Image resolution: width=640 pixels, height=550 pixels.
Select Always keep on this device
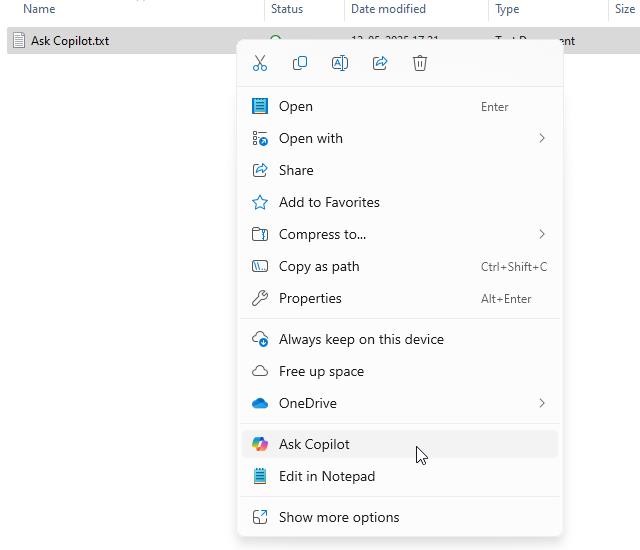point(400,339)
